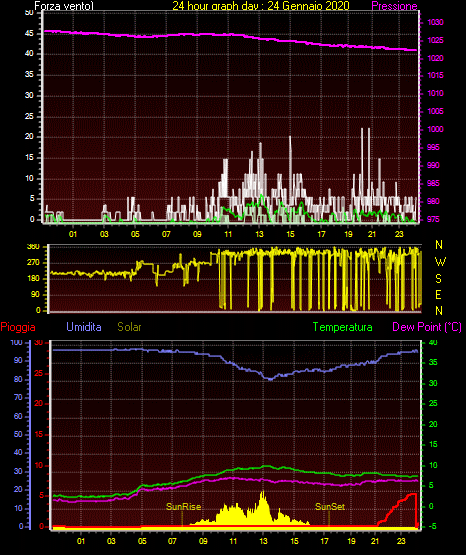
Task: Click the 'Dew Point (°C)' legend label
Action: click(x=427, y=327)
